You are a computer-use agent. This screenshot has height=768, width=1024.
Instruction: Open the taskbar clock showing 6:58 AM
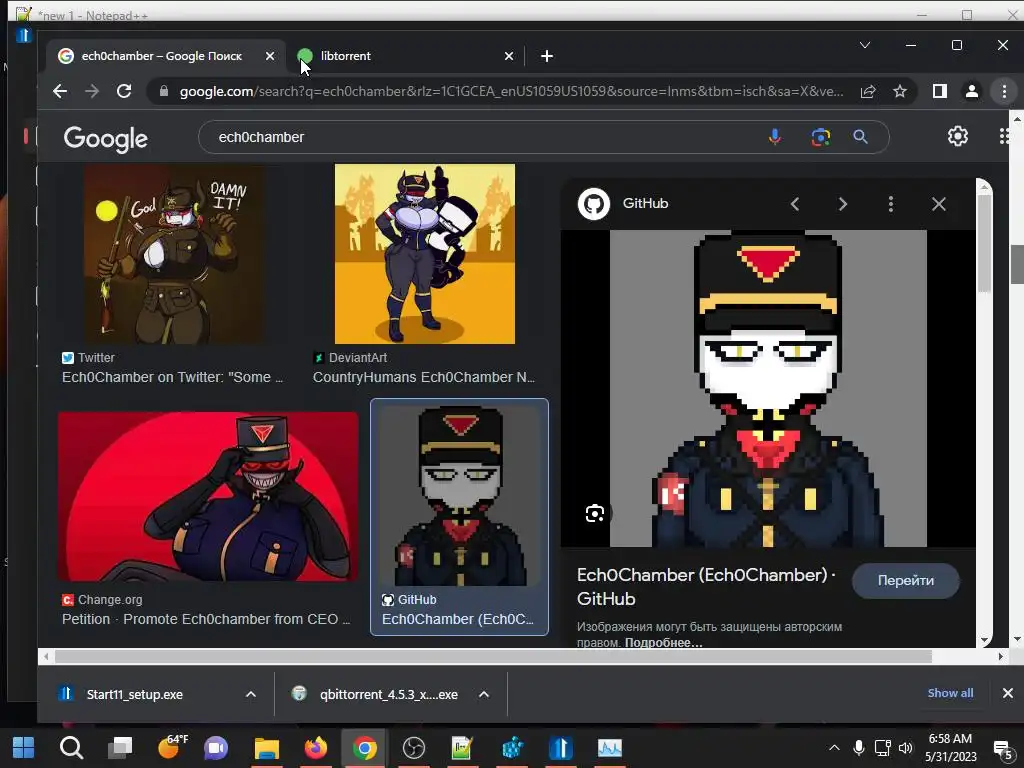pyautogui.click(x=950, y=748)
